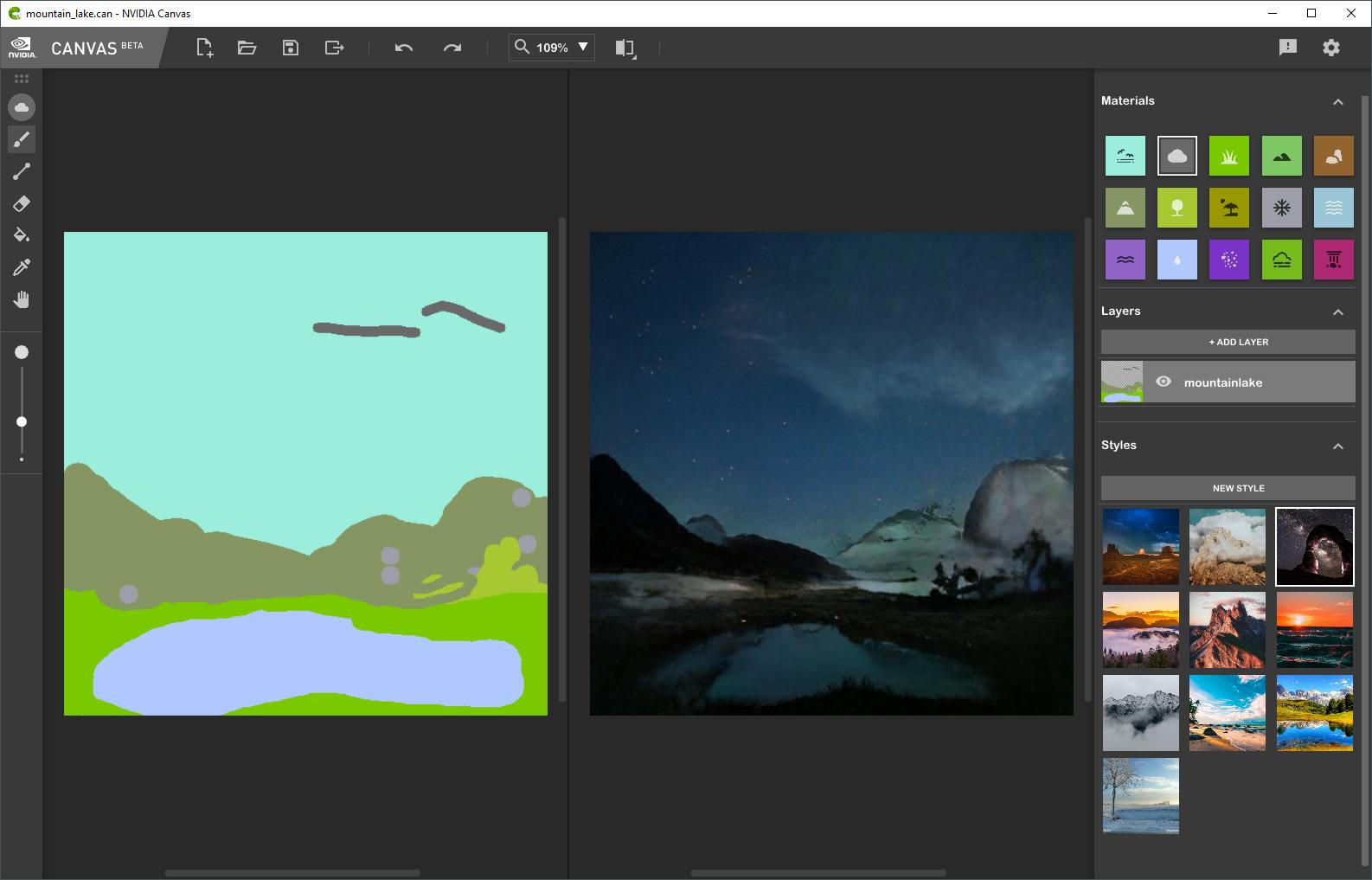Select the mountainlake layer name
The height and width of the screenshot is (880, 1372).
(x=1223, y=382)
